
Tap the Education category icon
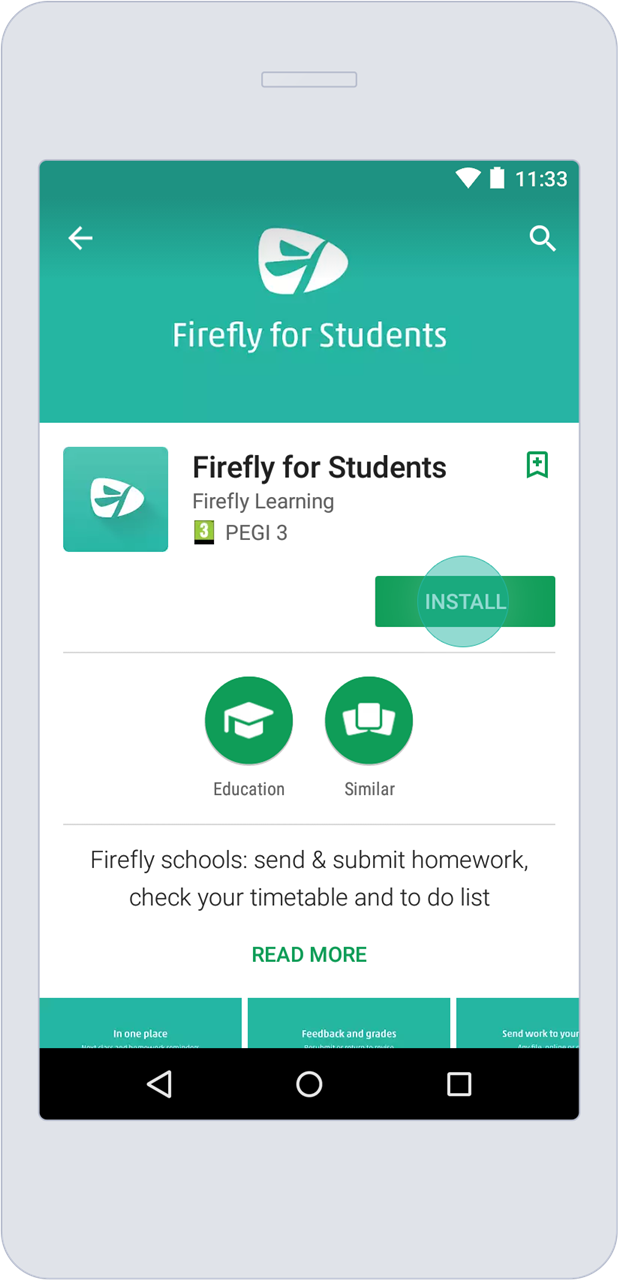pyautogui.click(x=248, y=721)
